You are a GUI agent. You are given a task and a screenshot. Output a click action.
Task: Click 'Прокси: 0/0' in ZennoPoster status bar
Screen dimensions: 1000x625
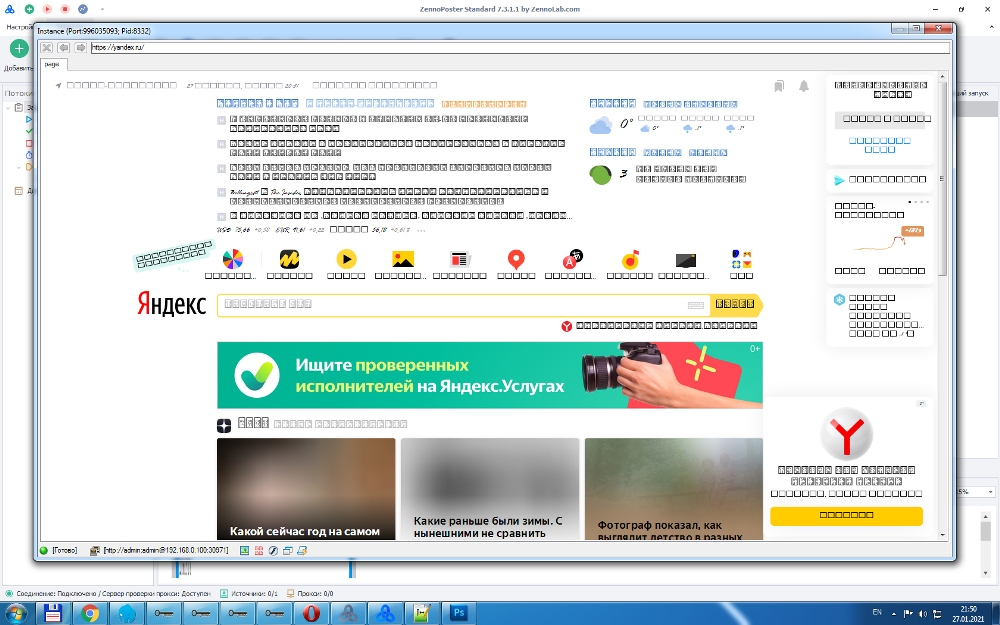click(315, 594)
